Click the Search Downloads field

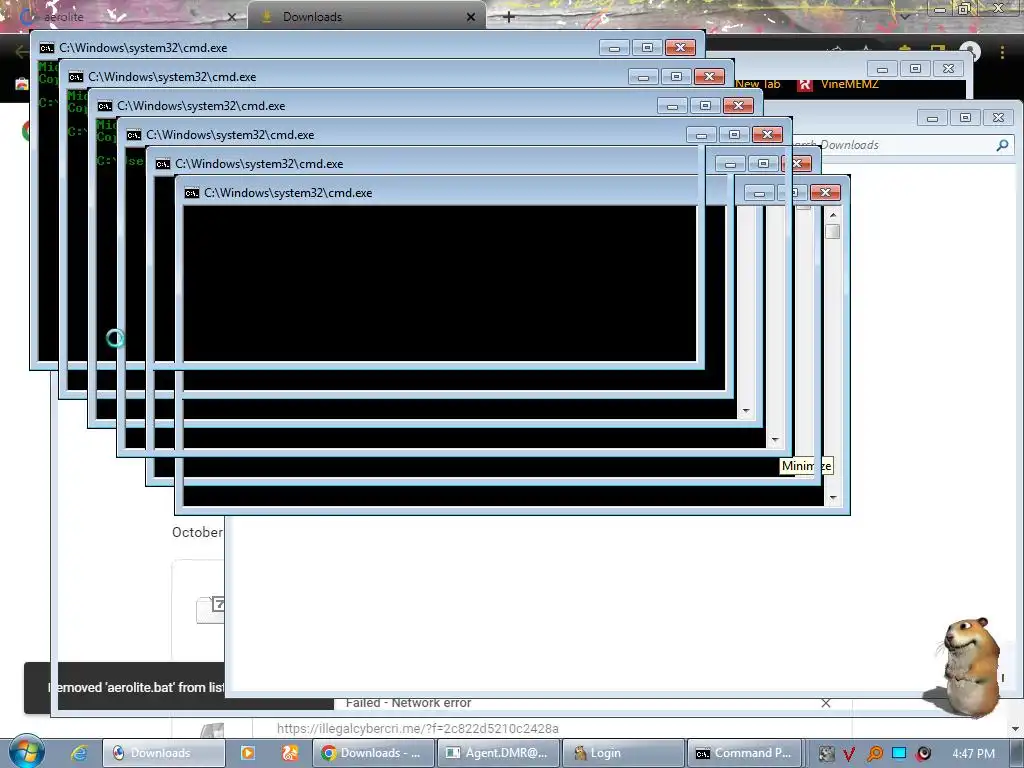point(904,145)
